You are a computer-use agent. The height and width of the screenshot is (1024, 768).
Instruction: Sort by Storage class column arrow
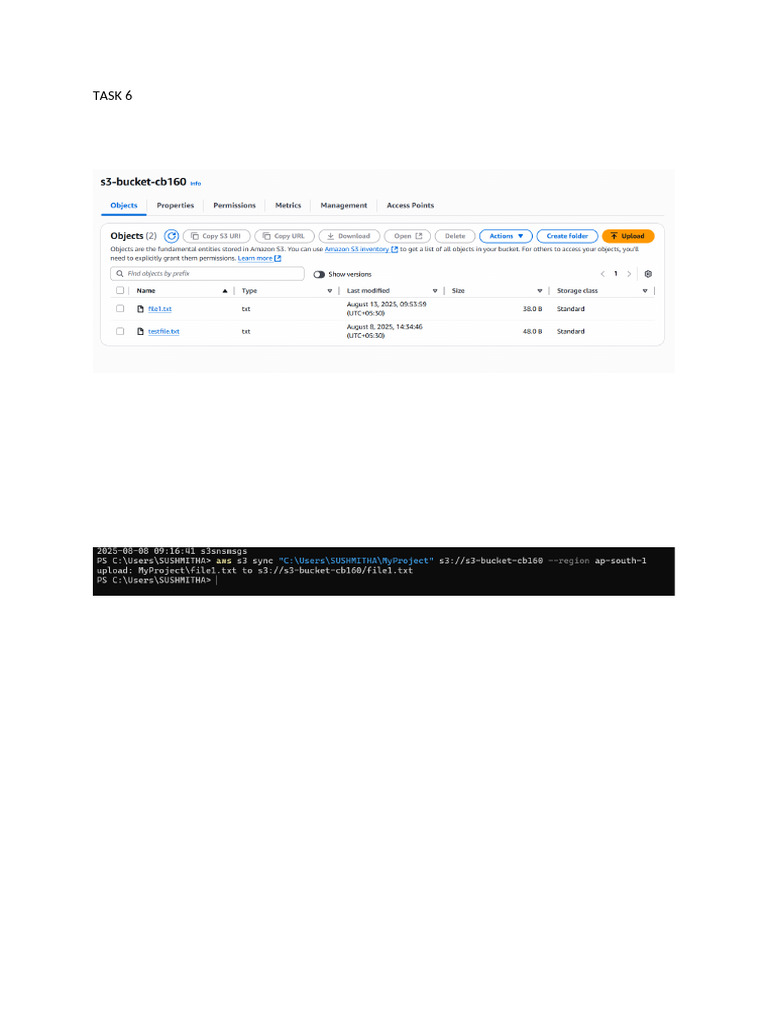(645, 291)
